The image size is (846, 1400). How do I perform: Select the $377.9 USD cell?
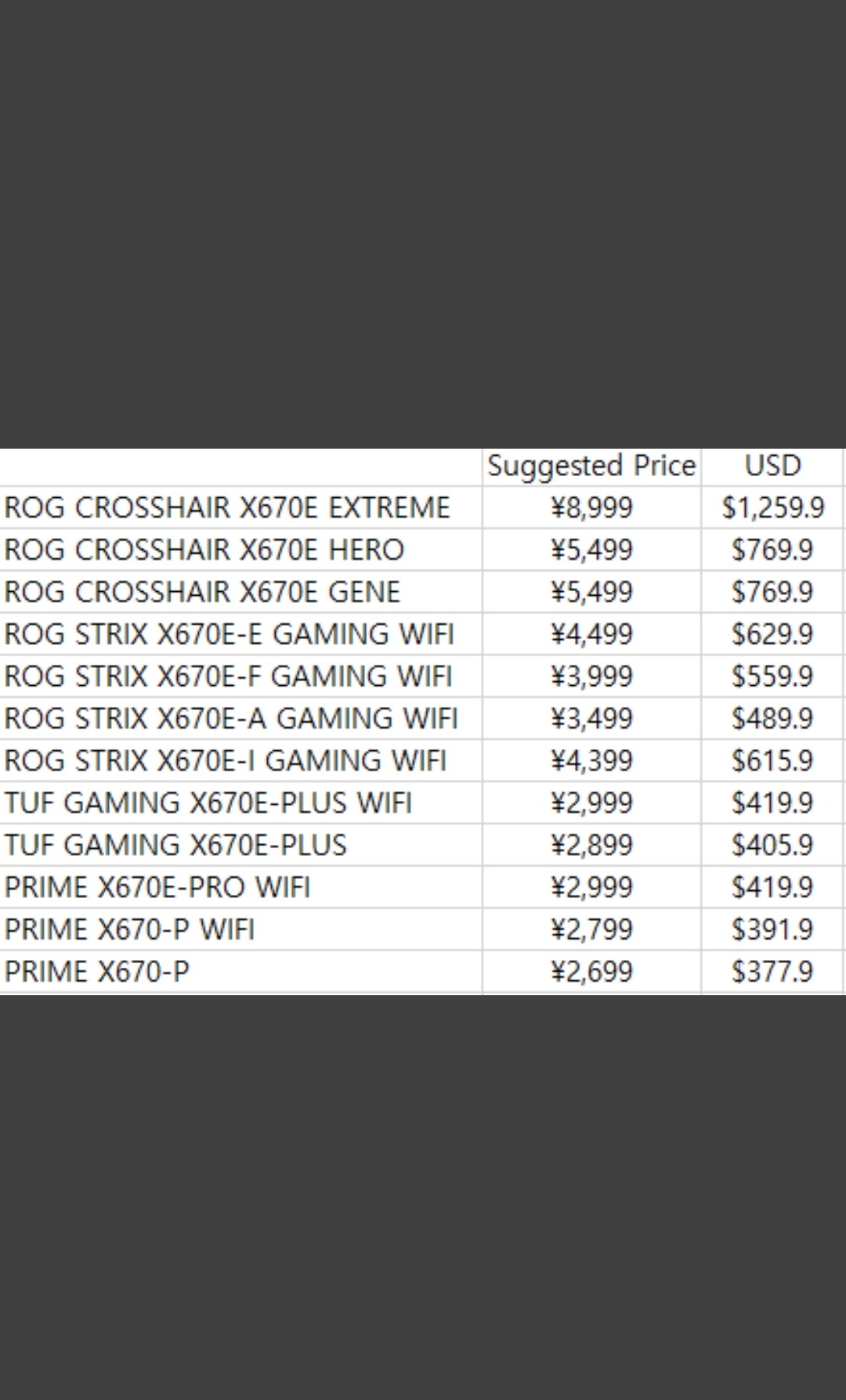click(772, 972)
